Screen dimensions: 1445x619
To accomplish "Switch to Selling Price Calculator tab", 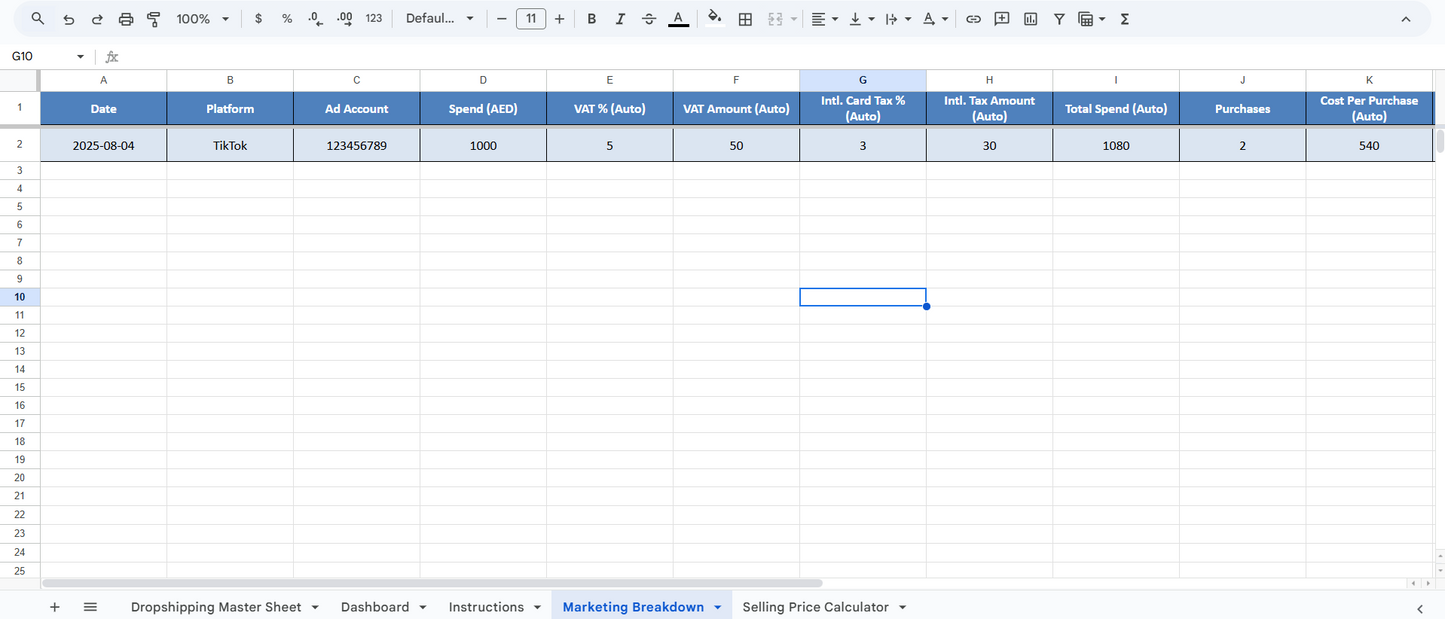I will [815, 607].
